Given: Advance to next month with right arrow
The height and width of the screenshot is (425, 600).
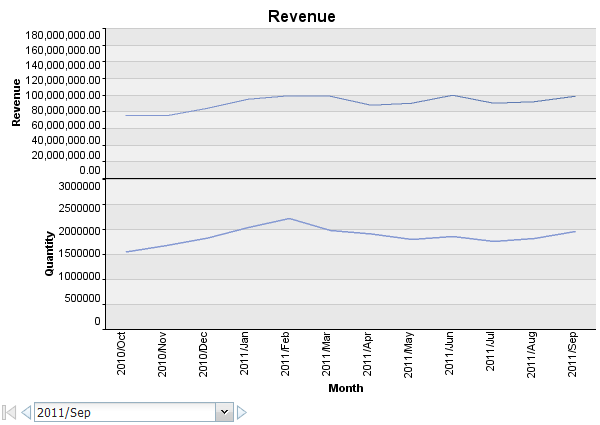Looking at the screenshot, I should click(x=241, y=412).
